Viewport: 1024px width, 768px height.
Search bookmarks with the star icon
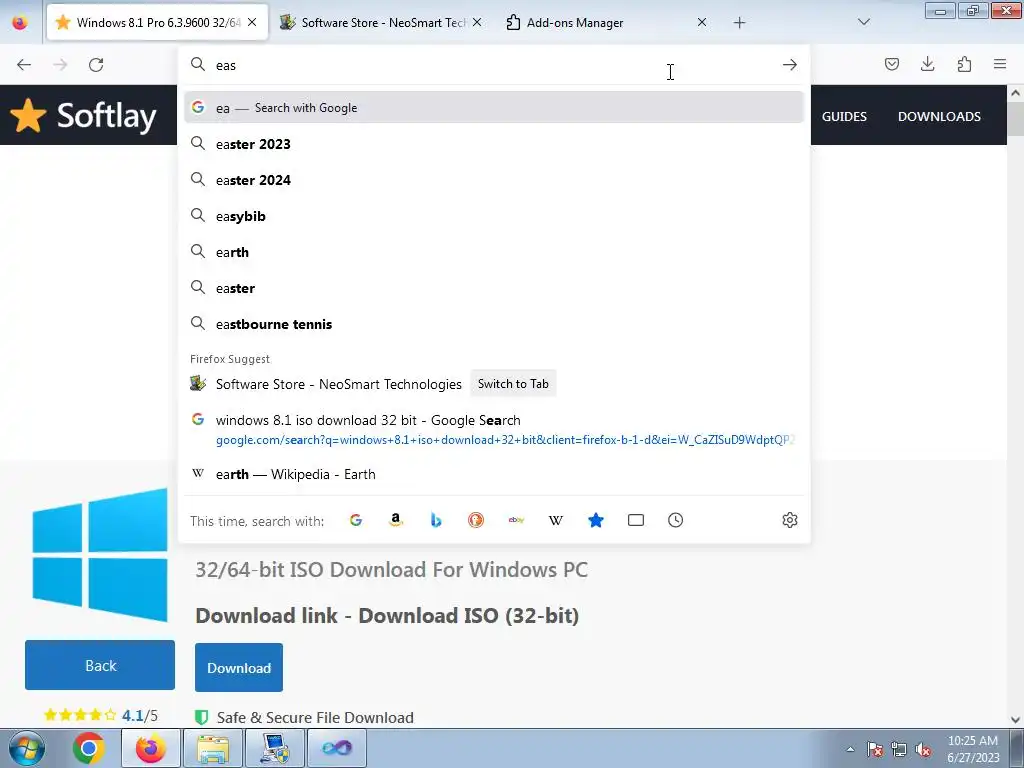point(596,520)
